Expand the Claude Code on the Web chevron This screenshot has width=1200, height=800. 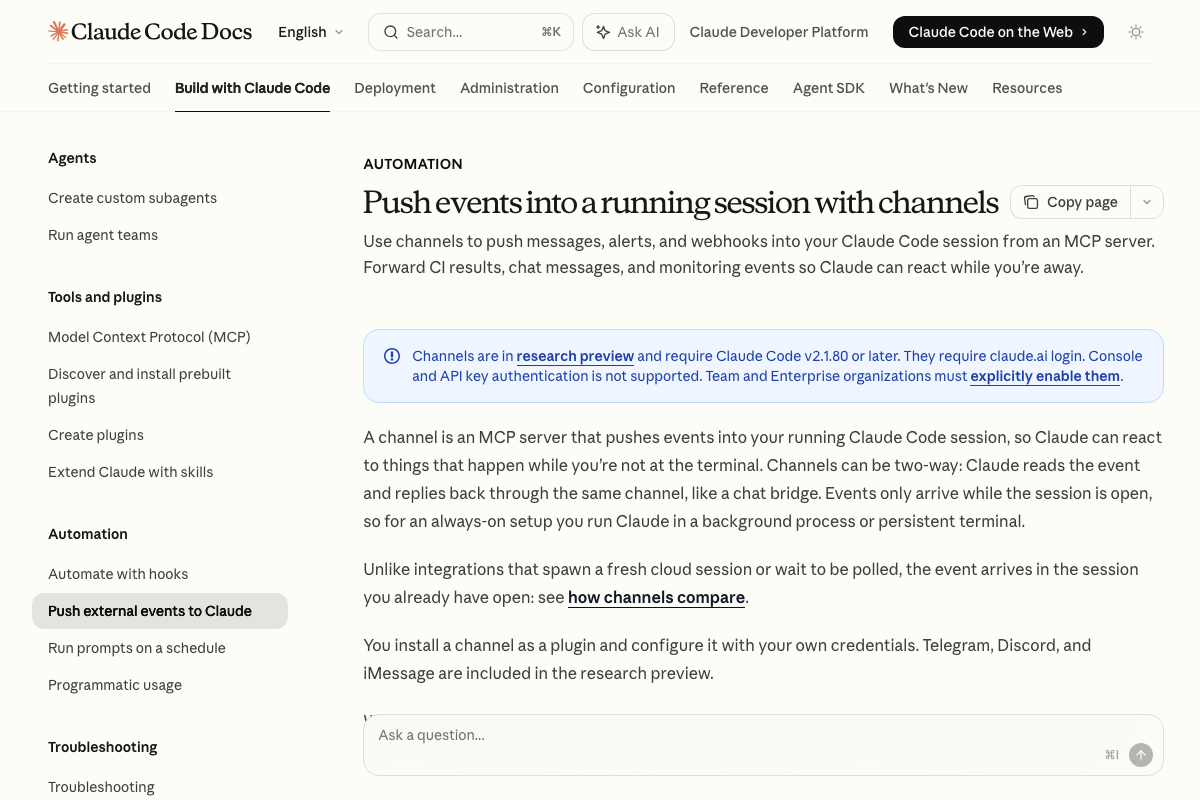[x=1085, y=31]
